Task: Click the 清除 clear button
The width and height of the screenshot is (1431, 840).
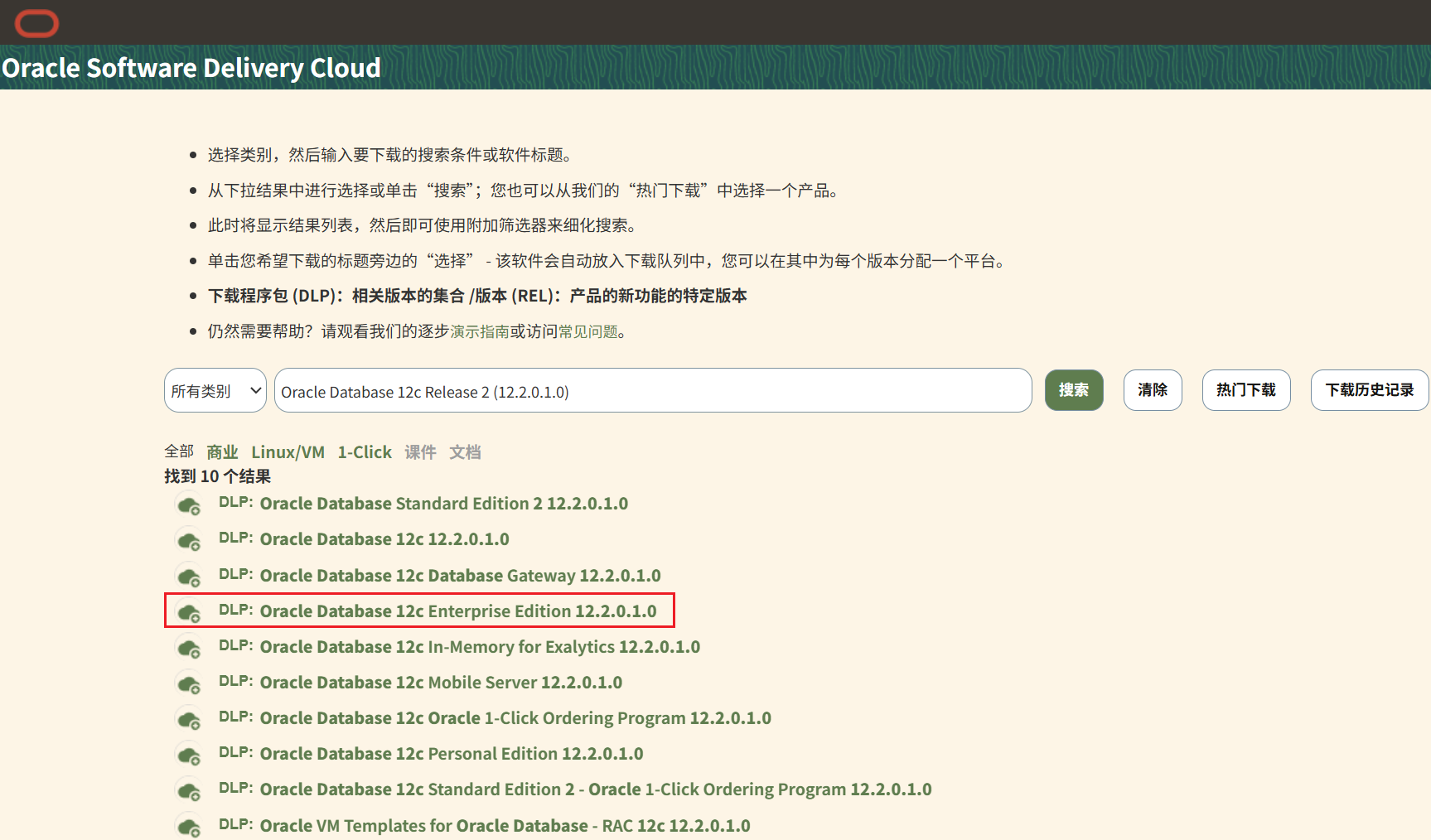Action: click(1153, 390)
